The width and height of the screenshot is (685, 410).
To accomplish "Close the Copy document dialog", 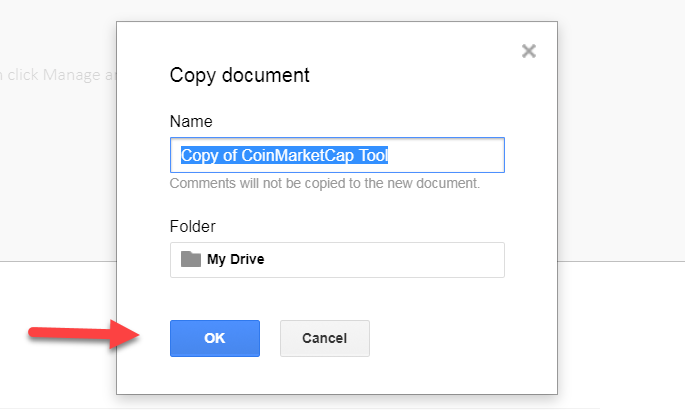I will coord(529,51).
